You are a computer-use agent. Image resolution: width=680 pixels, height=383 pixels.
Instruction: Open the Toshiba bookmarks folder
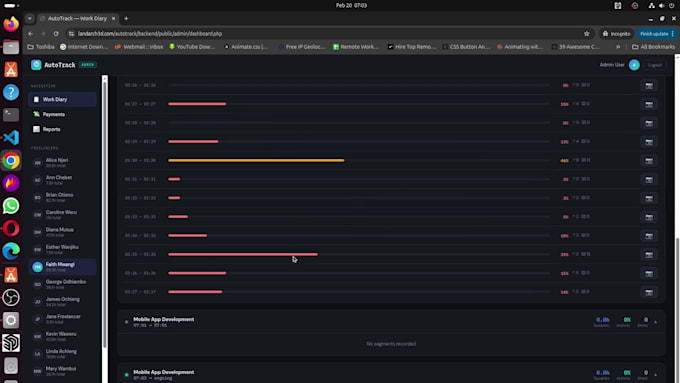point(41,47)
